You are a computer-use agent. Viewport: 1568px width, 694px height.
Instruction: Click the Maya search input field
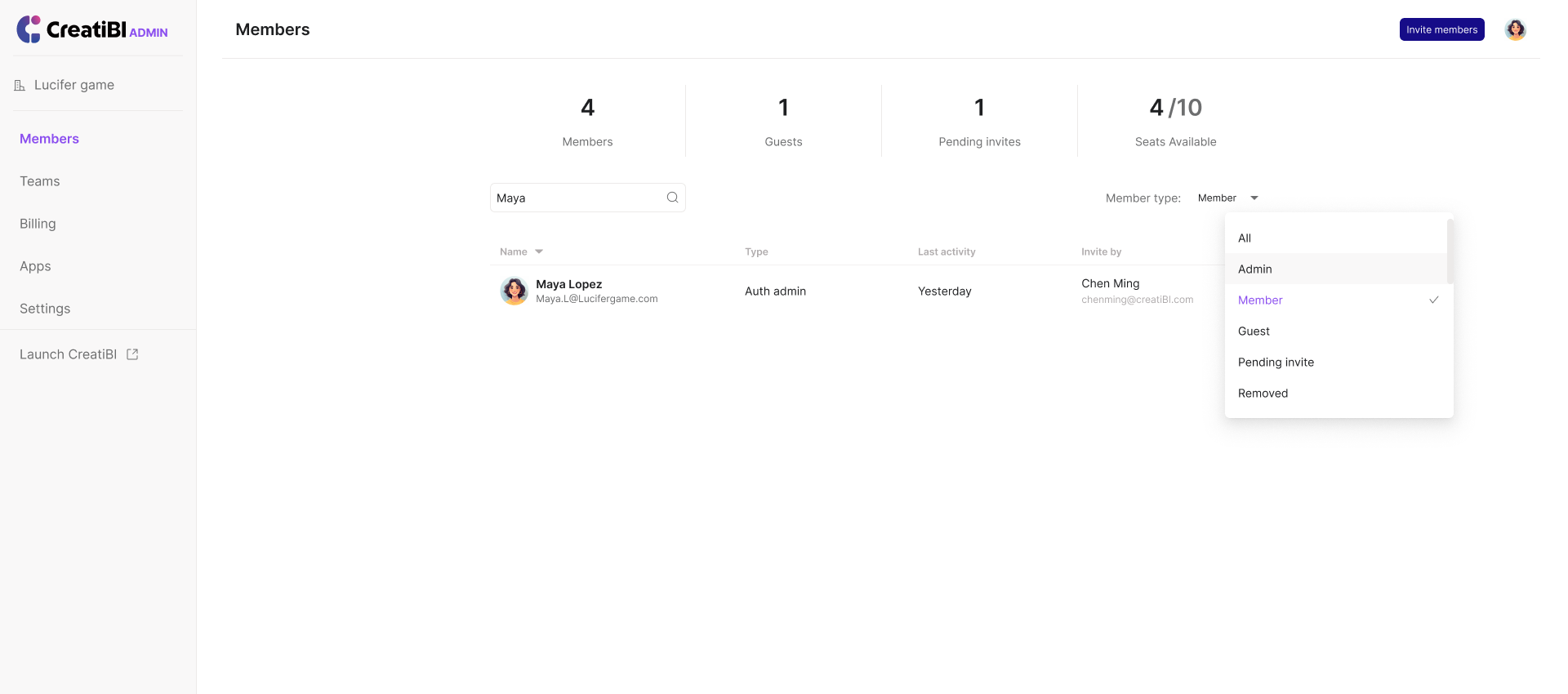tap(576, 198)
